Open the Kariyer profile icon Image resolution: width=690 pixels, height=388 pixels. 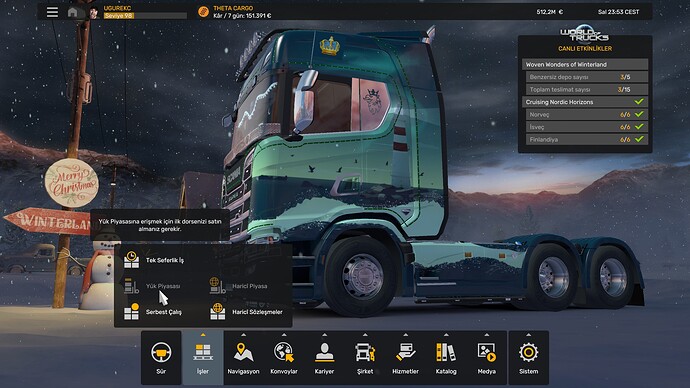pyautogui.click(x=324, y=352)
